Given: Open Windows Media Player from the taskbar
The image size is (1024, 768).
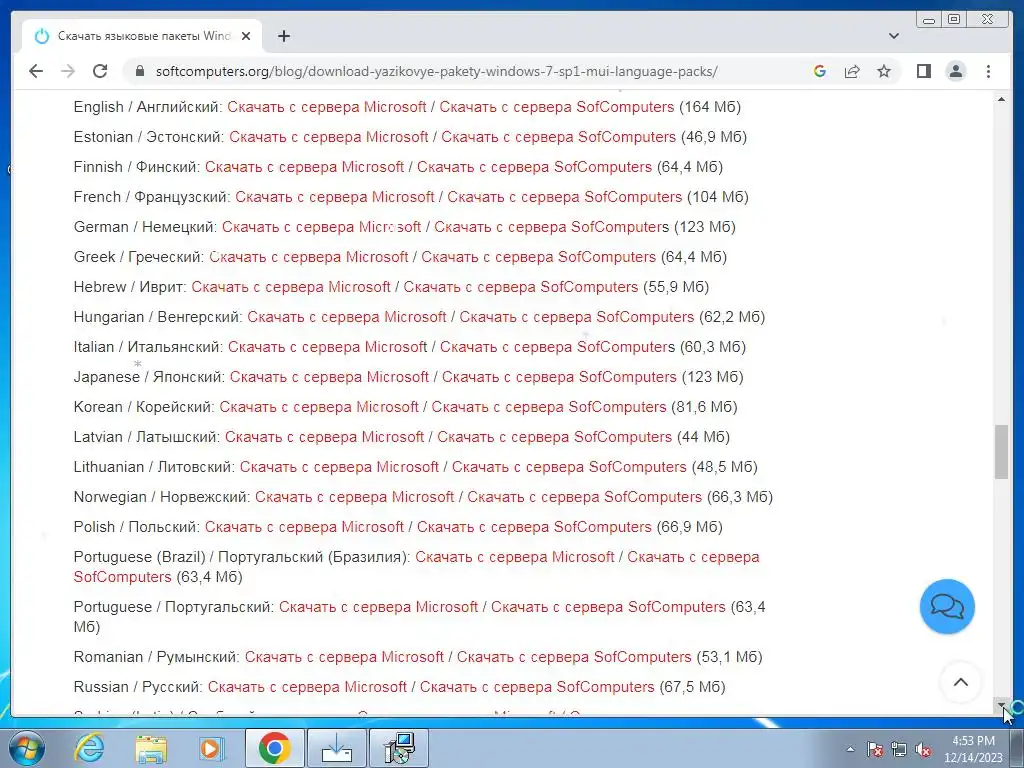Looking at the screenshot, I should point(211,748).
